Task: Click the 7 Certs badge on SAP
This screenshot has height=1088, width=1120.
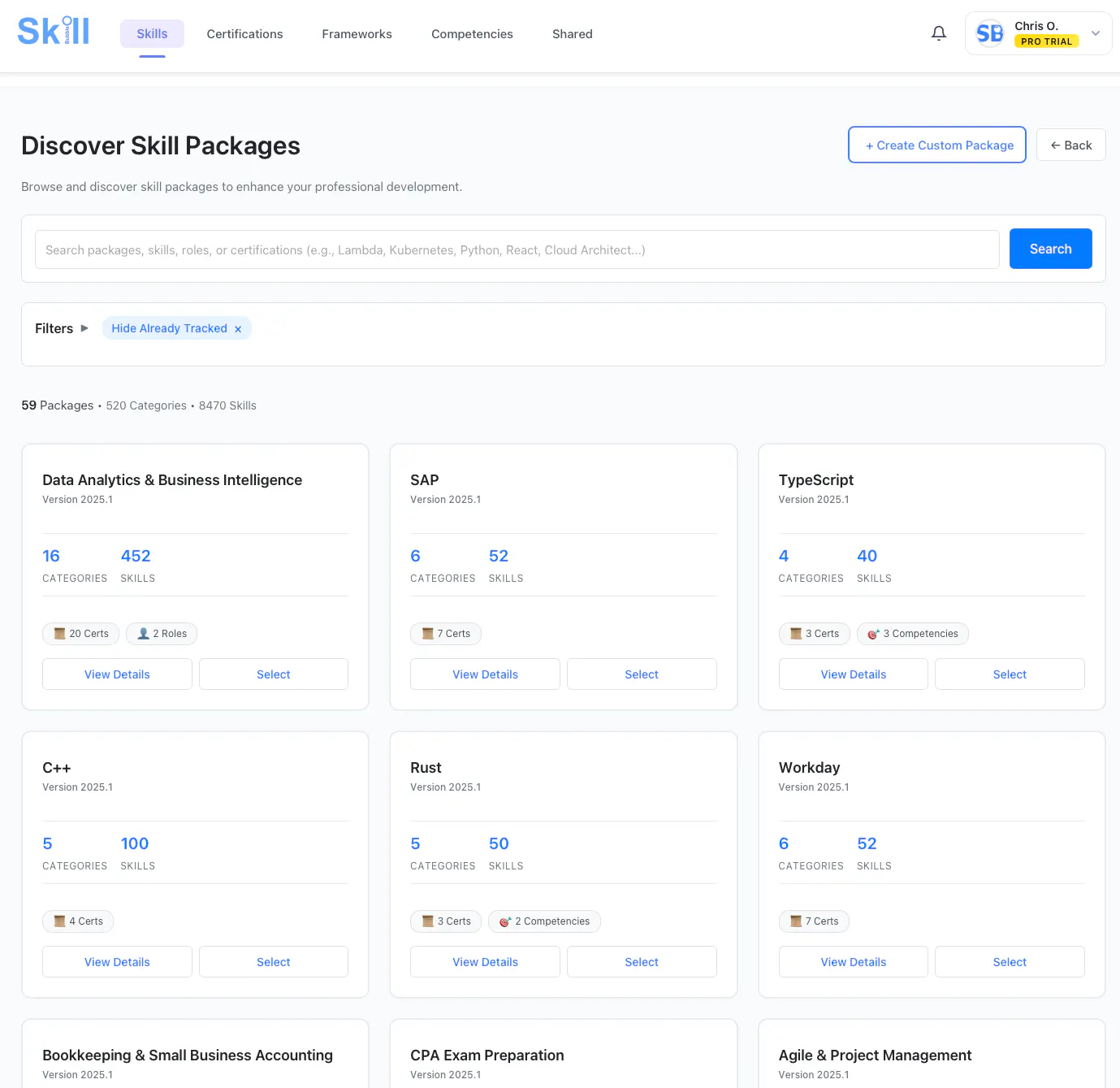Action: [x=446, y=634]
